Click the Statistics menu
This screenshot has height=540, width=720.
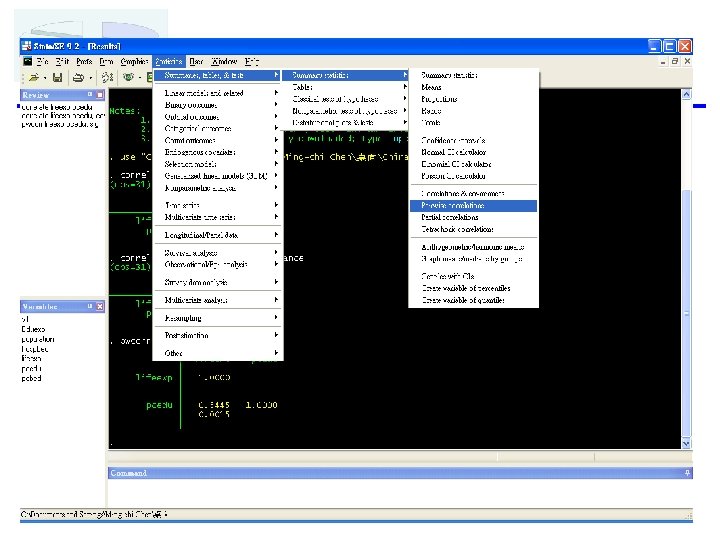(x=169, y=61)
